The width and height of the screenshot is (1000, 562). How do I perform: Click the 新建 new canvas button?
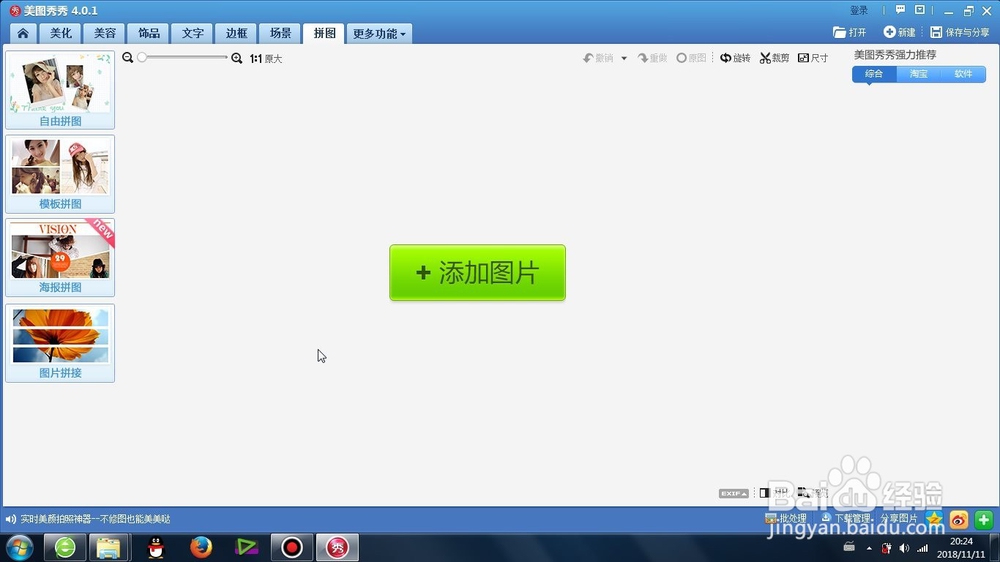pyautogui.click(x=899, y=32)
